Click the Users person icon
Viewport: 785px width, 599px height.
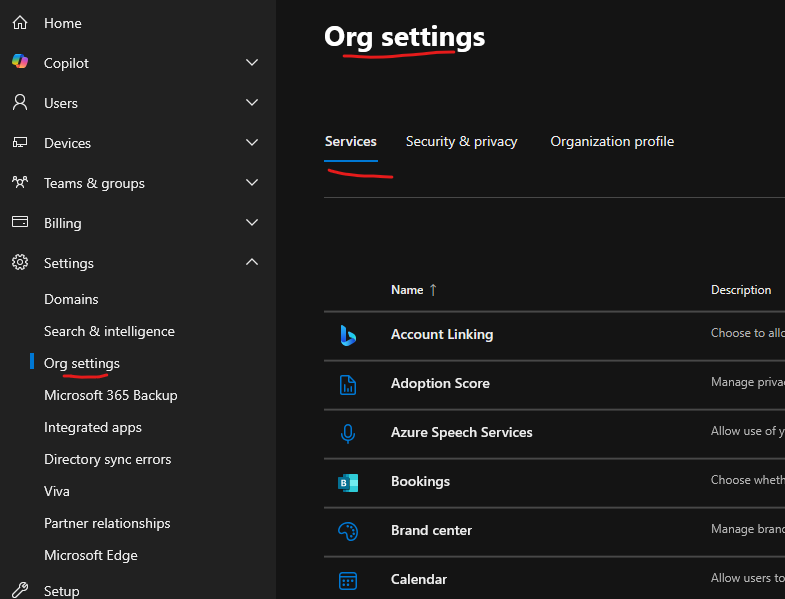(x=20, y=102)
